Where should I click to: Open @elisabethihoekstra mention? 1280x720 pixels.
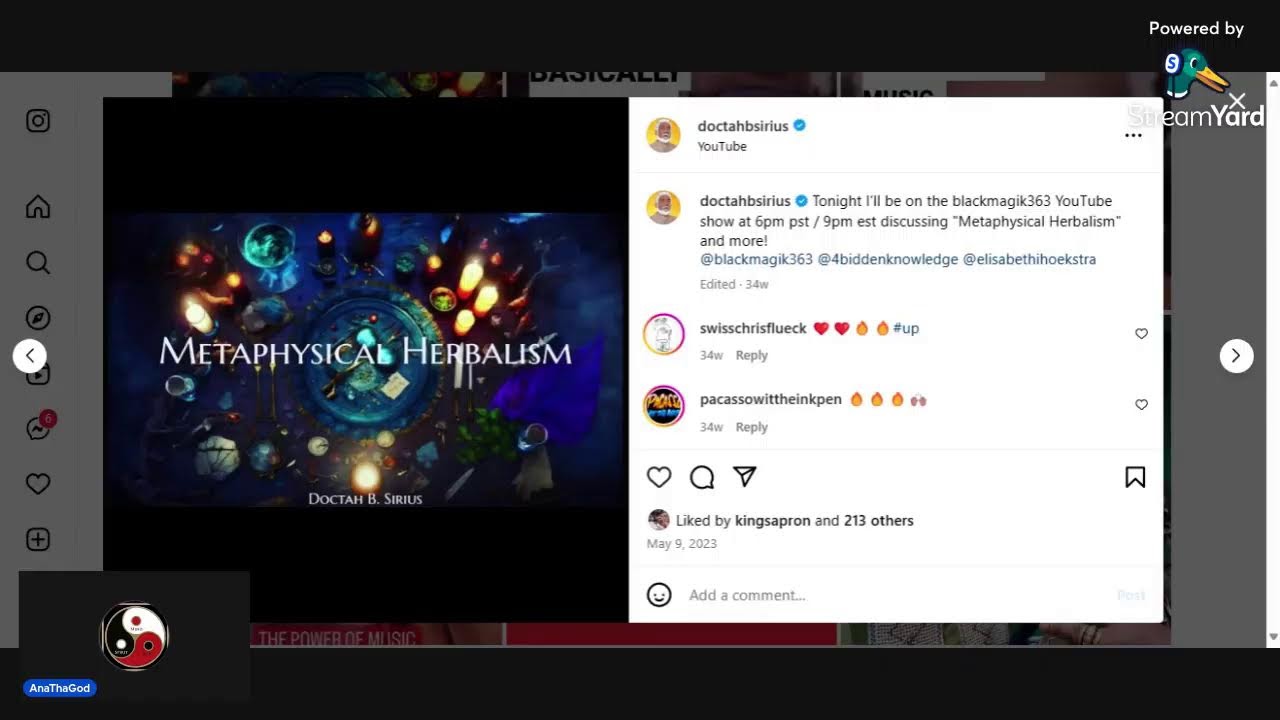tap(1029, 259)
